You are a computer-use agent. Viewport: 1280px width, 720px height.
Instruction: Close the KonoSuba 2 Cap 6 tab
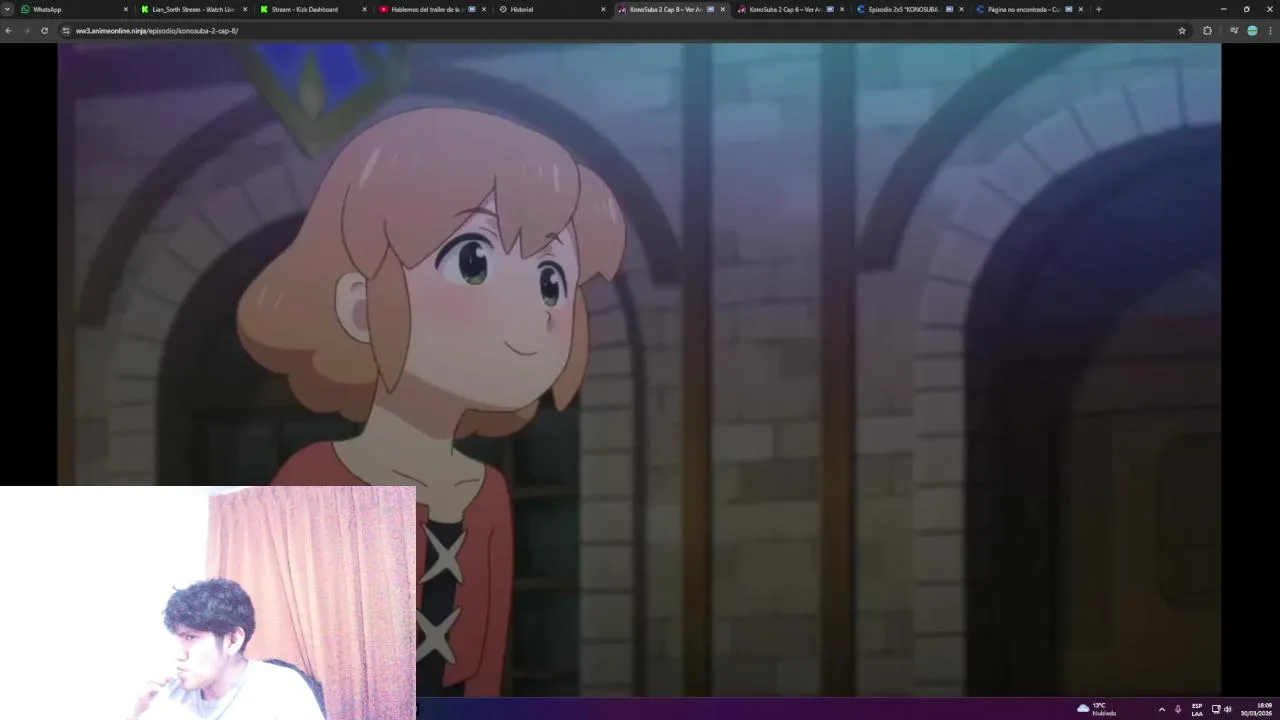tap(842, 9)
